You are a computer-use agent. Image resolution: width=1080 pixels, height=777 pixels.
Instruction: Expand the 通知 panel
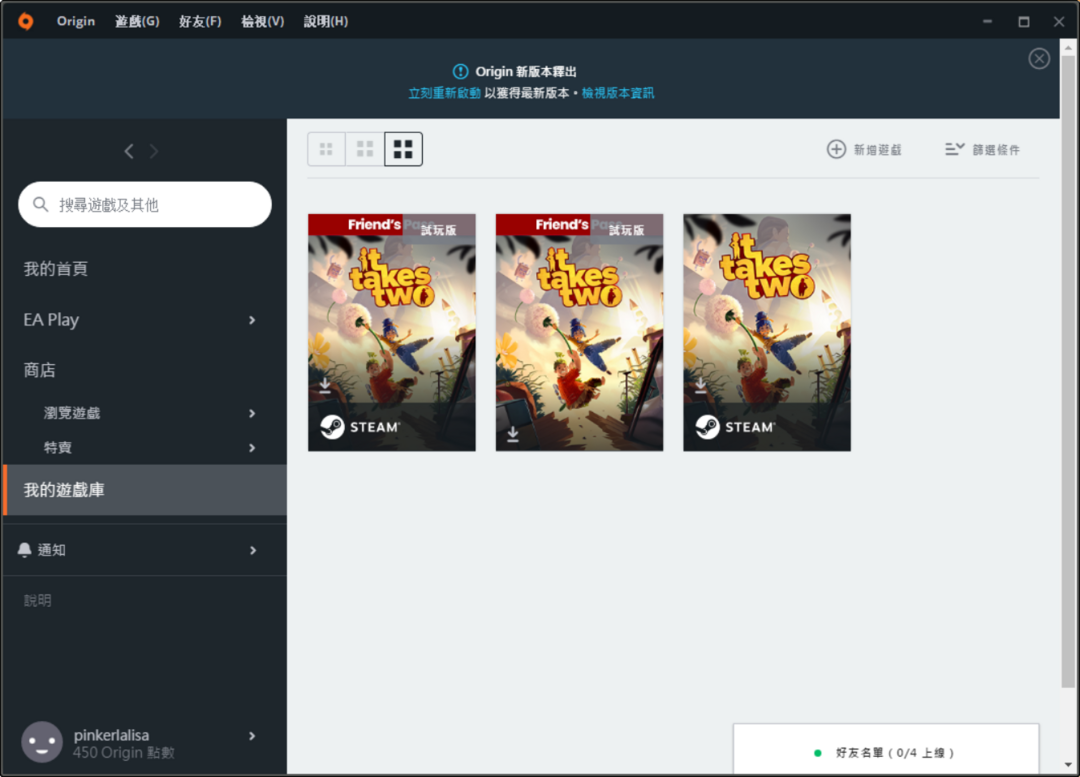tap(253, 550)
